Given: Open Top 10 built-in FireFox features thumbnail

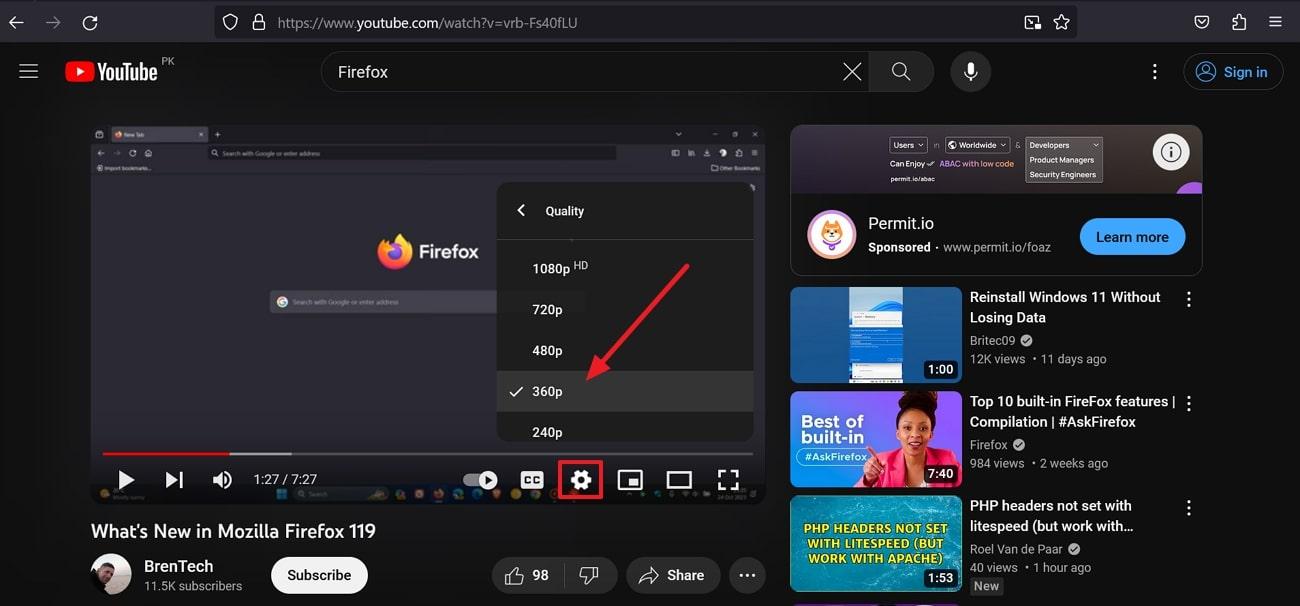Looking at the screenshot, I should pos(876,439).
